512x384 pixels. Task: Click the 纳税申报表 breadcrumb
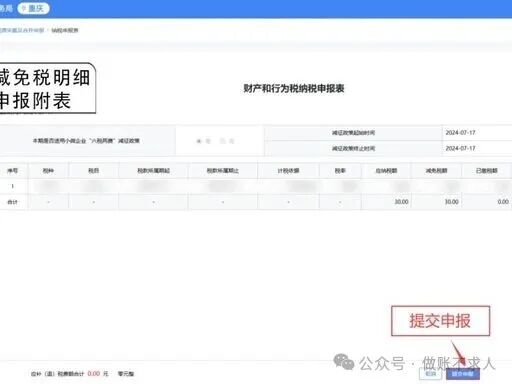65,30
